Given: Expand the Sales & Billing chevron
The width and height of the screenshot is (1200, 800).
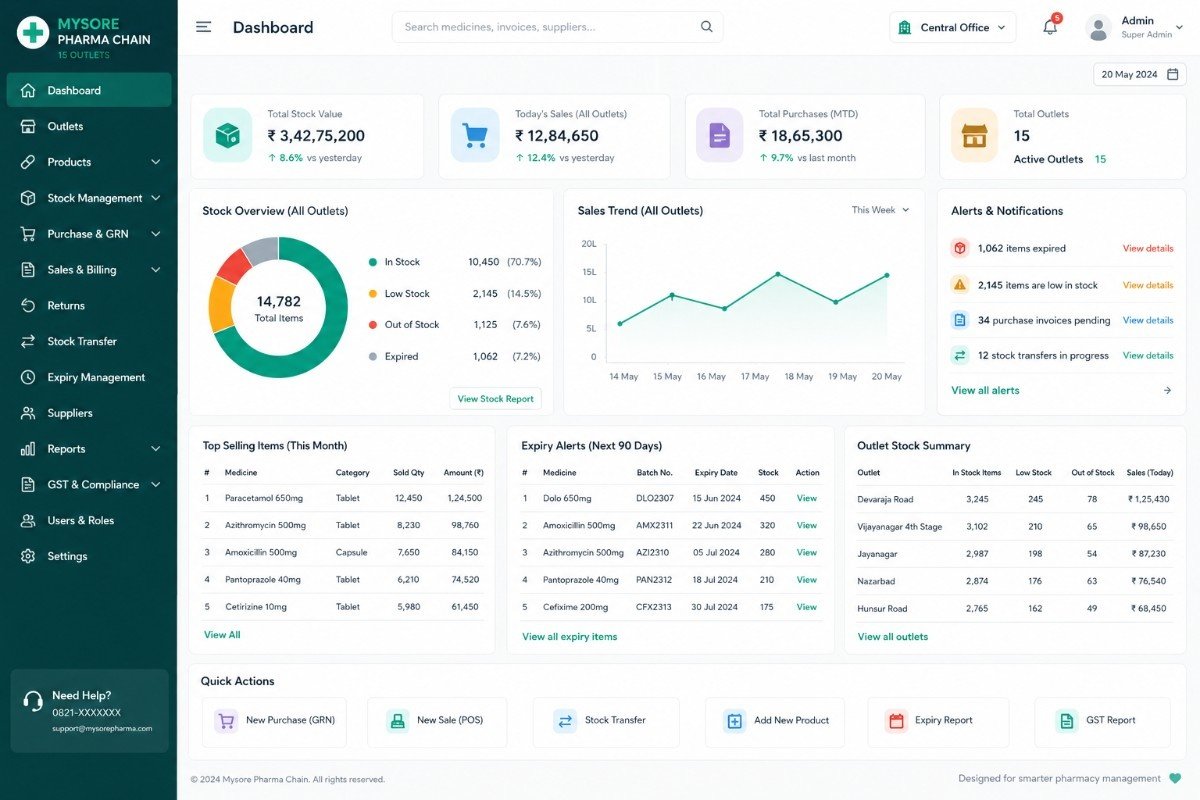Looking at the screenshot, I should coord(156,270).
